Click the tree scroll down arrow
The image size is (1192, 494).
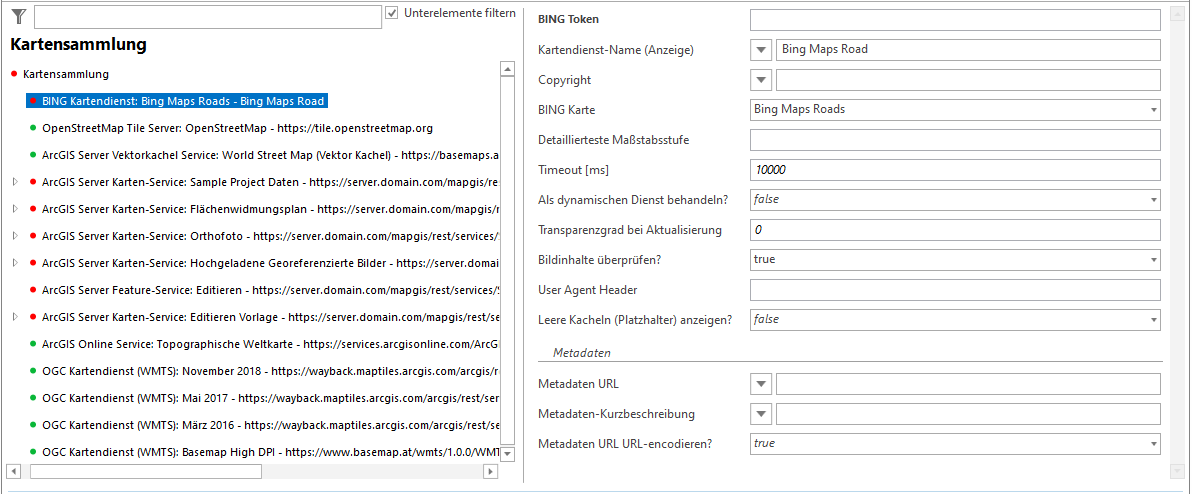click(508, 454)
